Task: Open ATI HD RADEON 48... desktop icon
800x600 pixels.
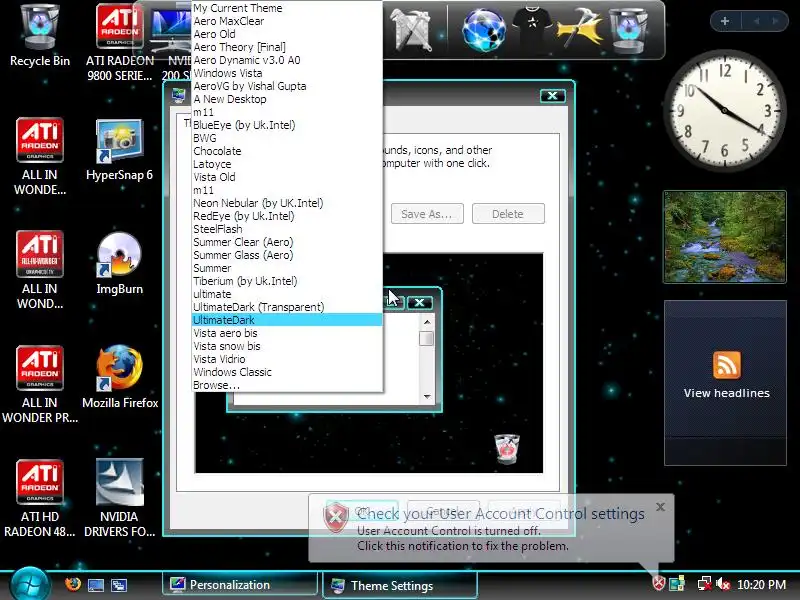Action: pyautogui.click(x=40, y=497)
